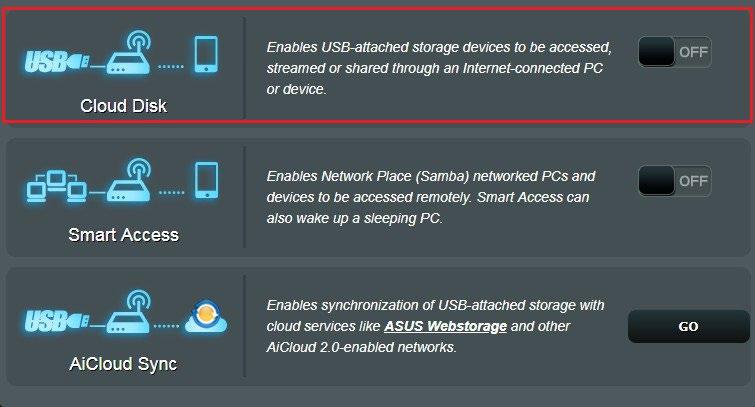This screenshot has height=407, width=755.
Task: Open the ASUS Webstorage link
Action: coord(445,326)
